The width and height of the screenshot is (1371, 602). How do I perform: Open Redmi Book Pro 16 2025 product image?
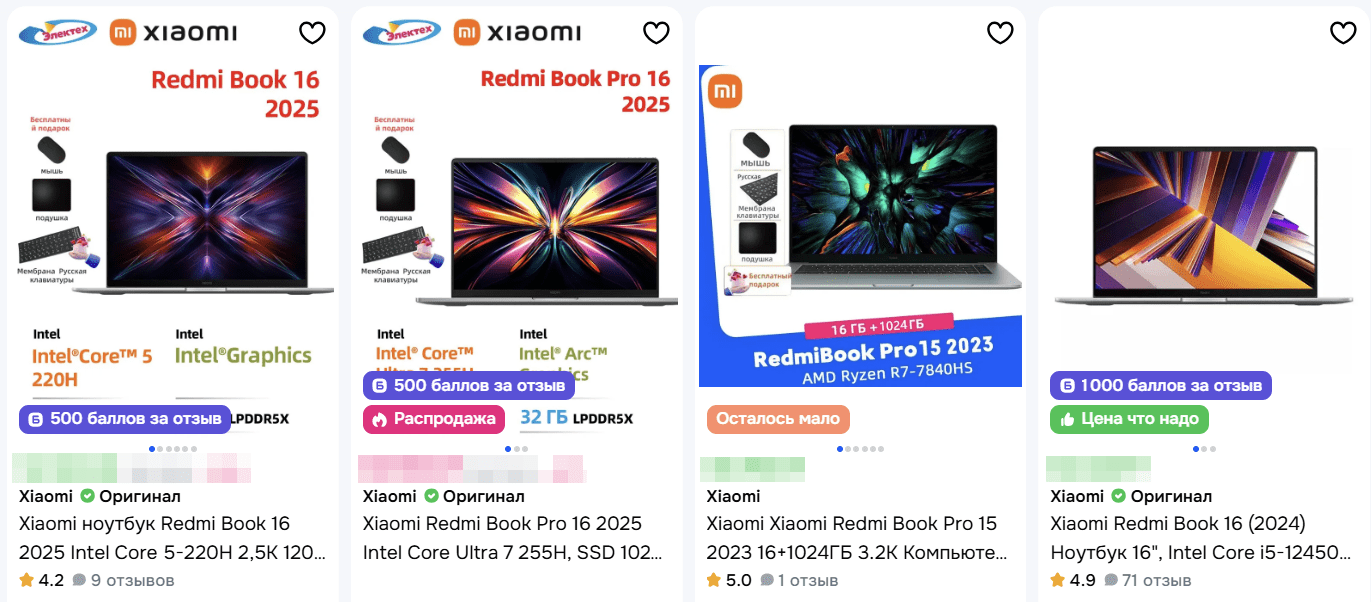click(x=516, y=220)
